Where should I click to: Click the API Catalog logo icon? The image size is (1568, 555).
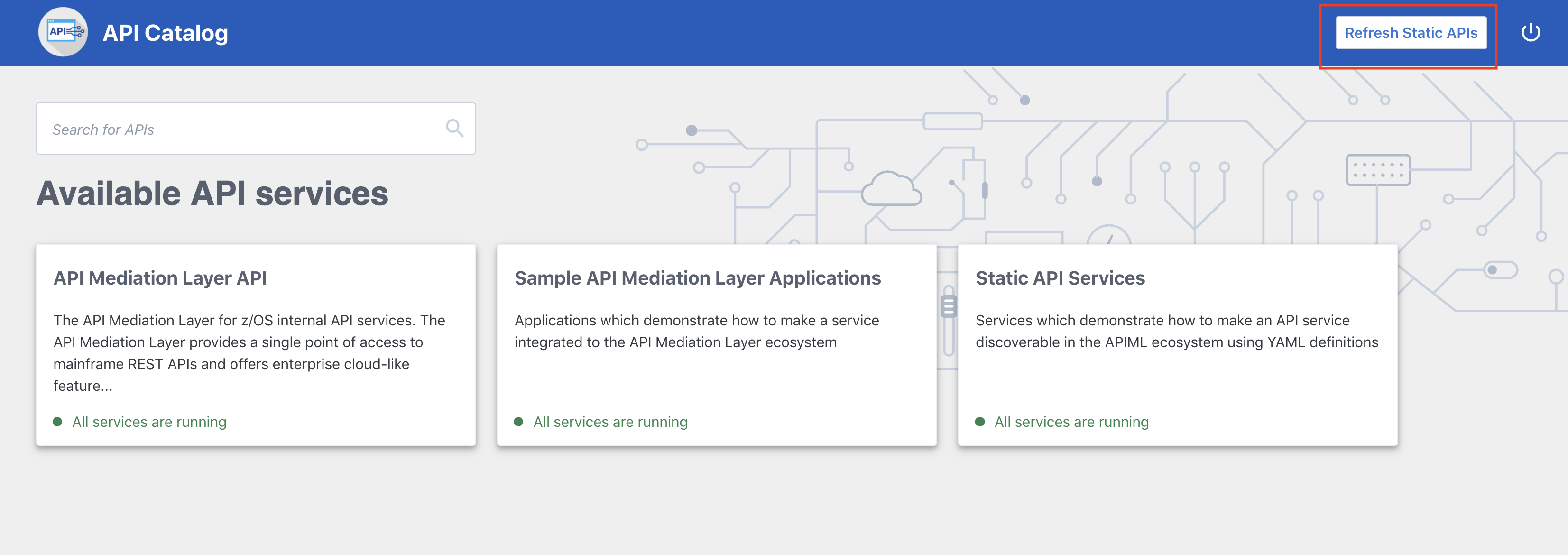pyautogui.click(x=63, y=32)
